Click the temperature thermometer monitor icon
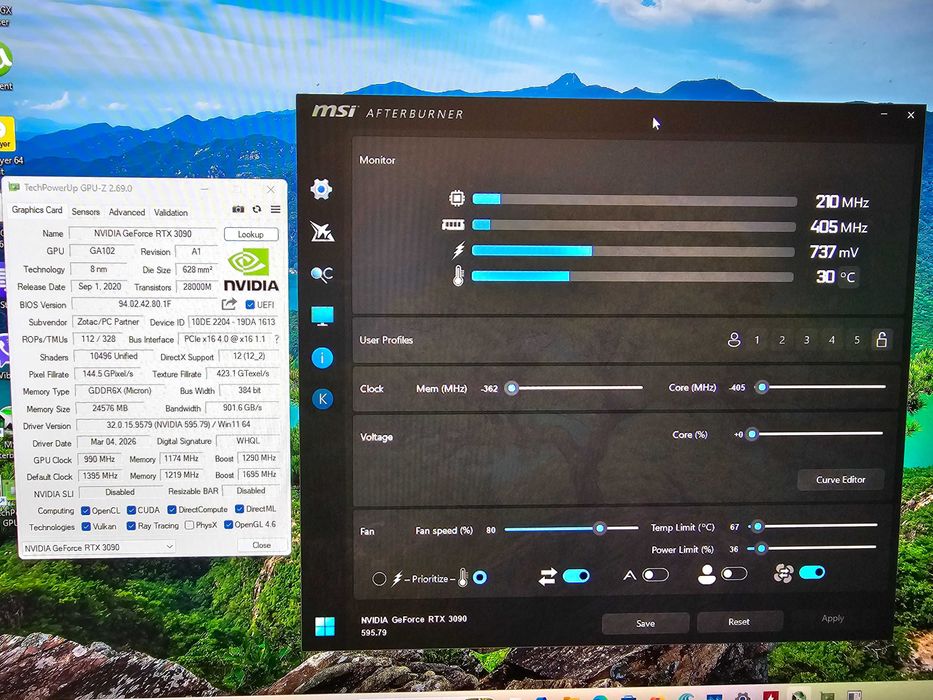 coord(458,276)
